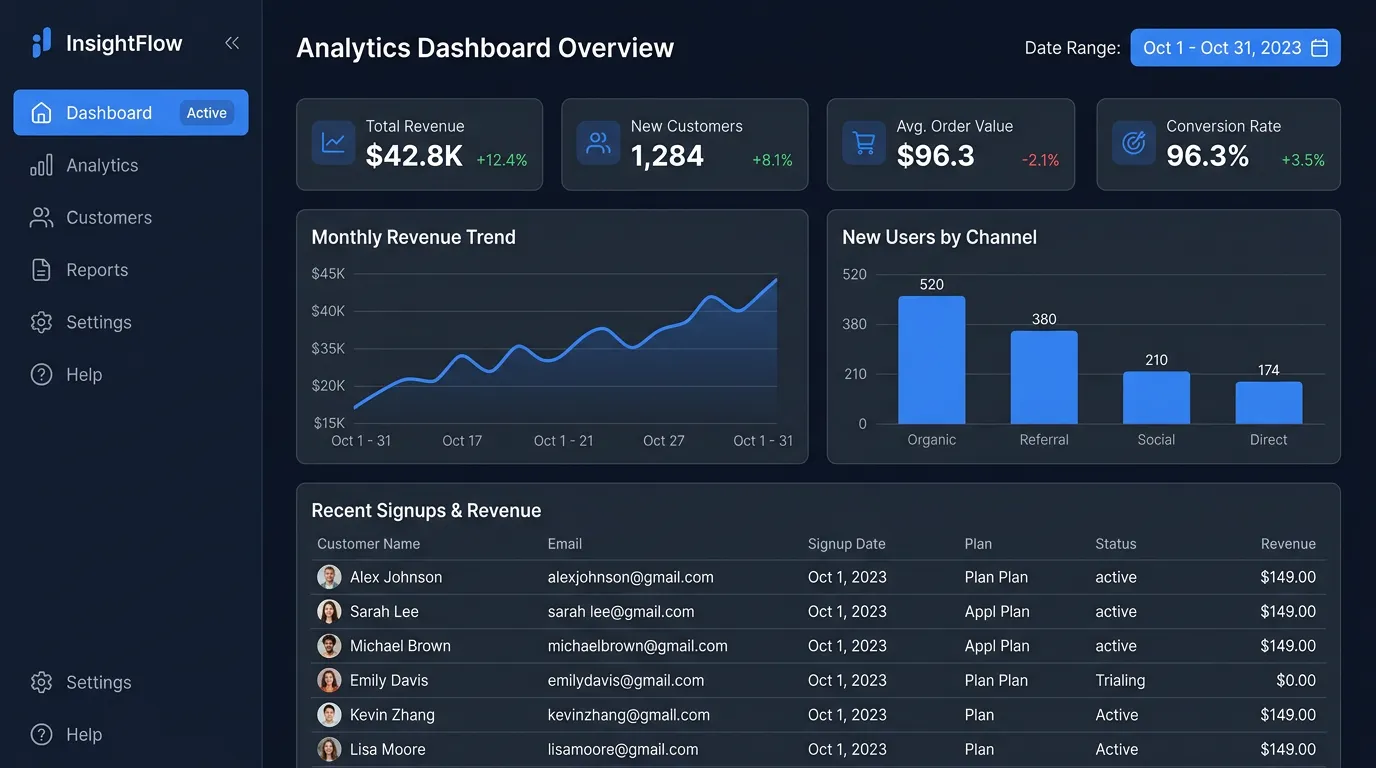The image size is (1376, 768).
Task: Open the Analytics menu item
Action: [x=102, y=165]
